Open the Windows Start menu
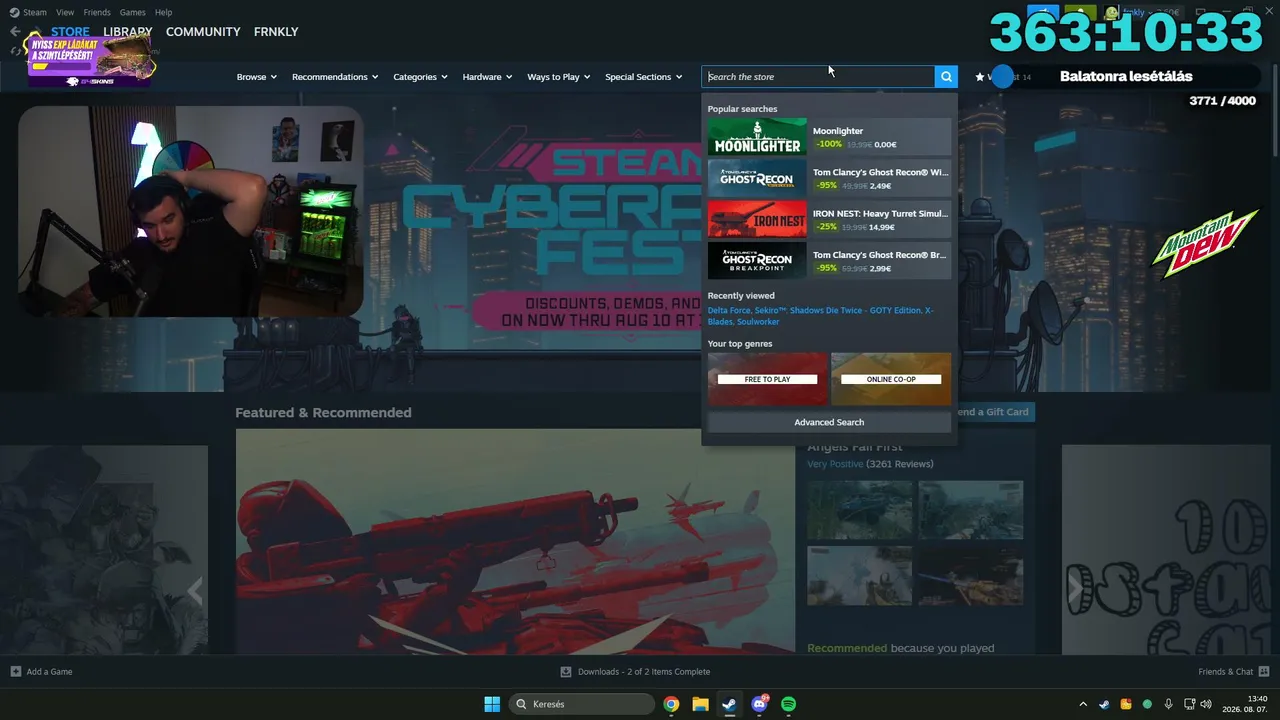The width and height of the screenshot is (1280, 720). [492, 704]
